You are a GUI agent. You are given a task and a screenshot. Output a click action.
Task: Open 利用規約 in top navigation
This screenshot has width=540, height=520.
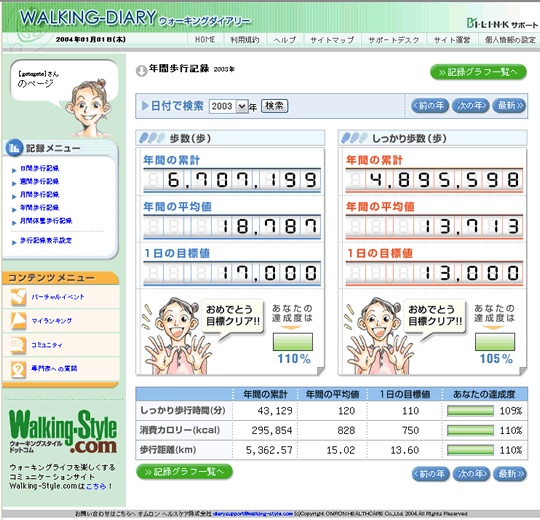point(245,40)
